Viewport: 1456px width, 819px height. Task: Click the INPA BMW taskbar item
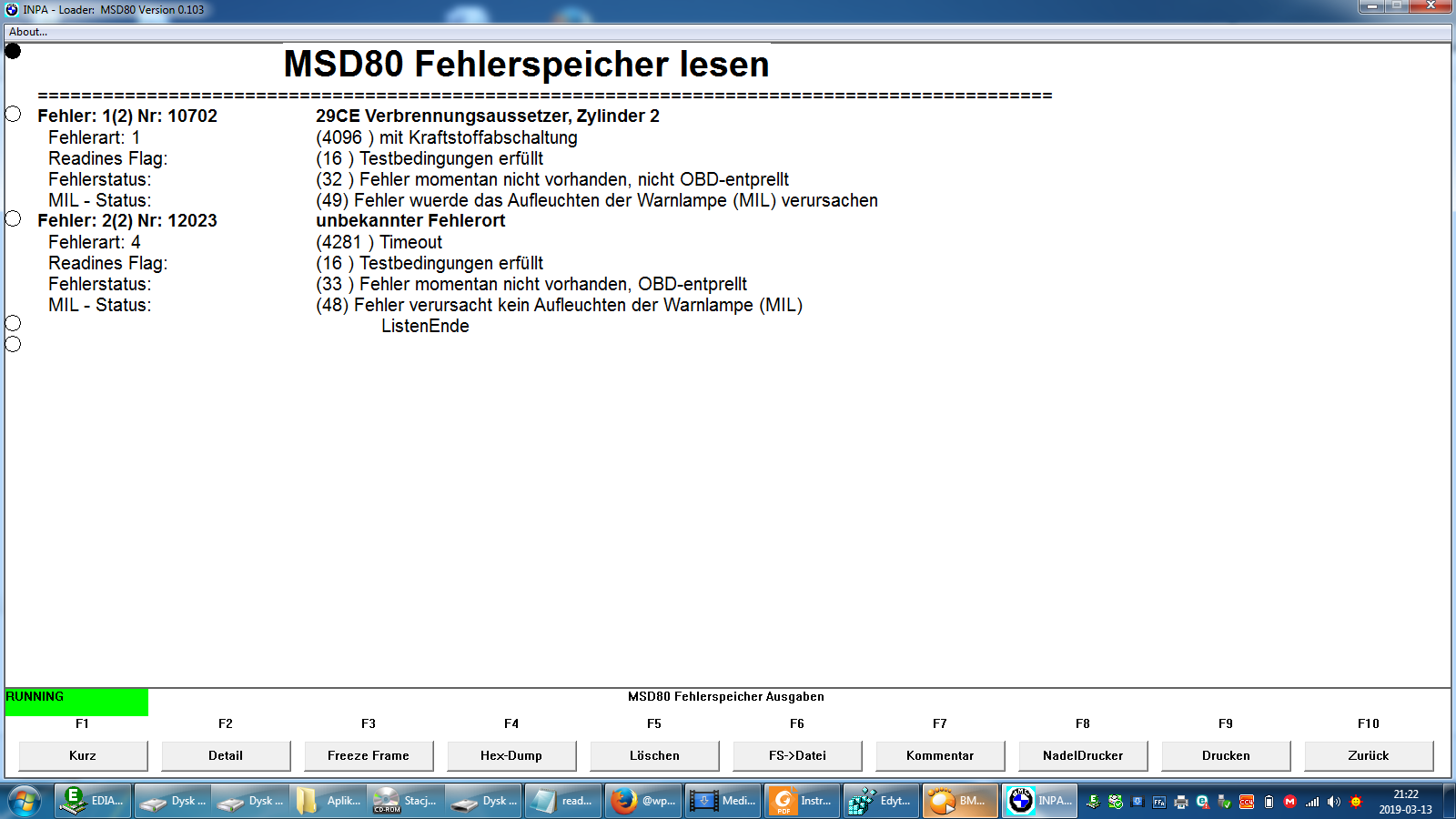(x=1039, y=801)
